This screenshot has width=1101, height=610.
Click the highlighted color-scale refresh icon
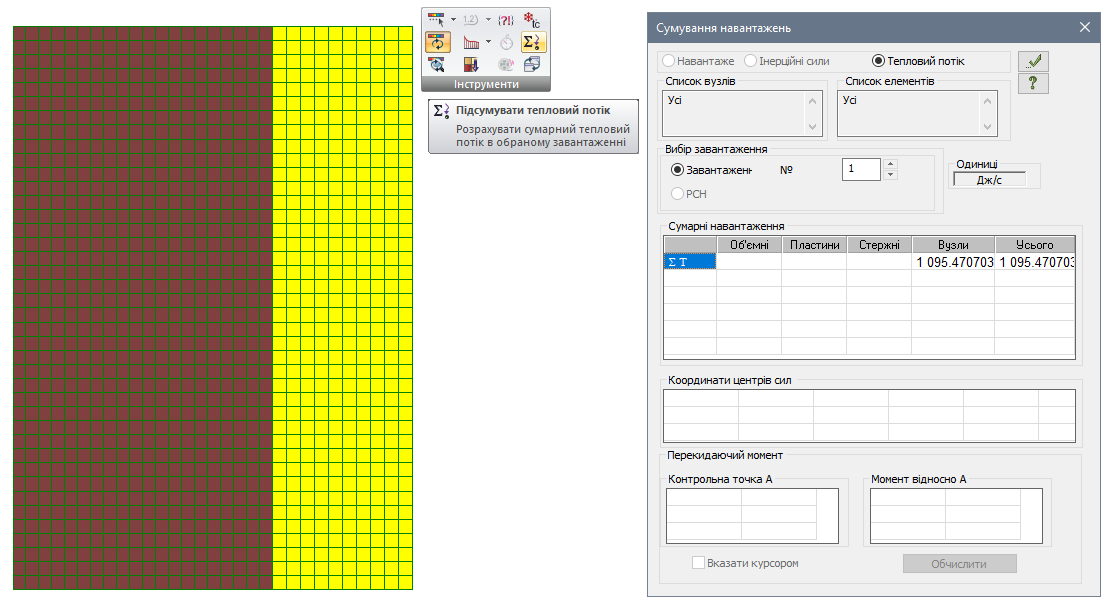[437, 42]
